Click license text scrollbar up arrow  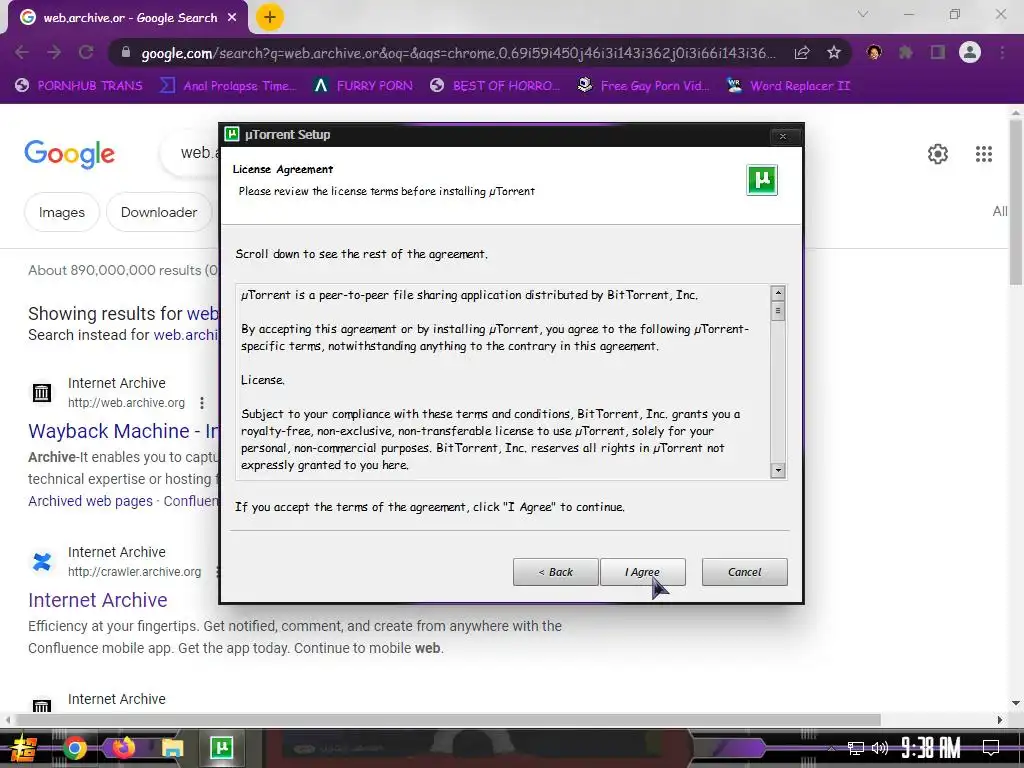(778, 293)
